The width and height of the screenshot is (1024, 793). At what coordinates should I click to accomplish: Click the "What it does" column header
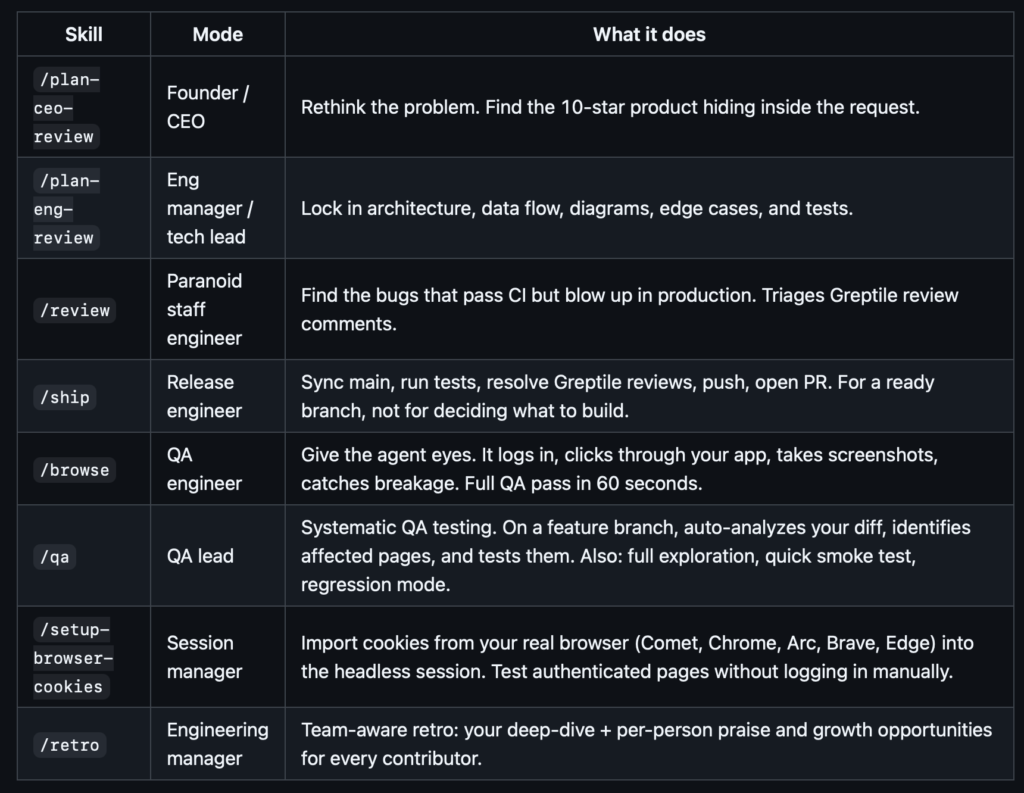point(649,34)
